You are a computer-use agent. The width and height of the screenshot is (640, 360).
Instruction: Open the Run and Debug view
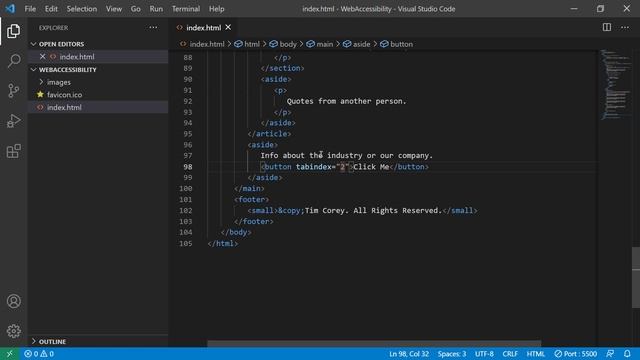click(x=13, y=121)
